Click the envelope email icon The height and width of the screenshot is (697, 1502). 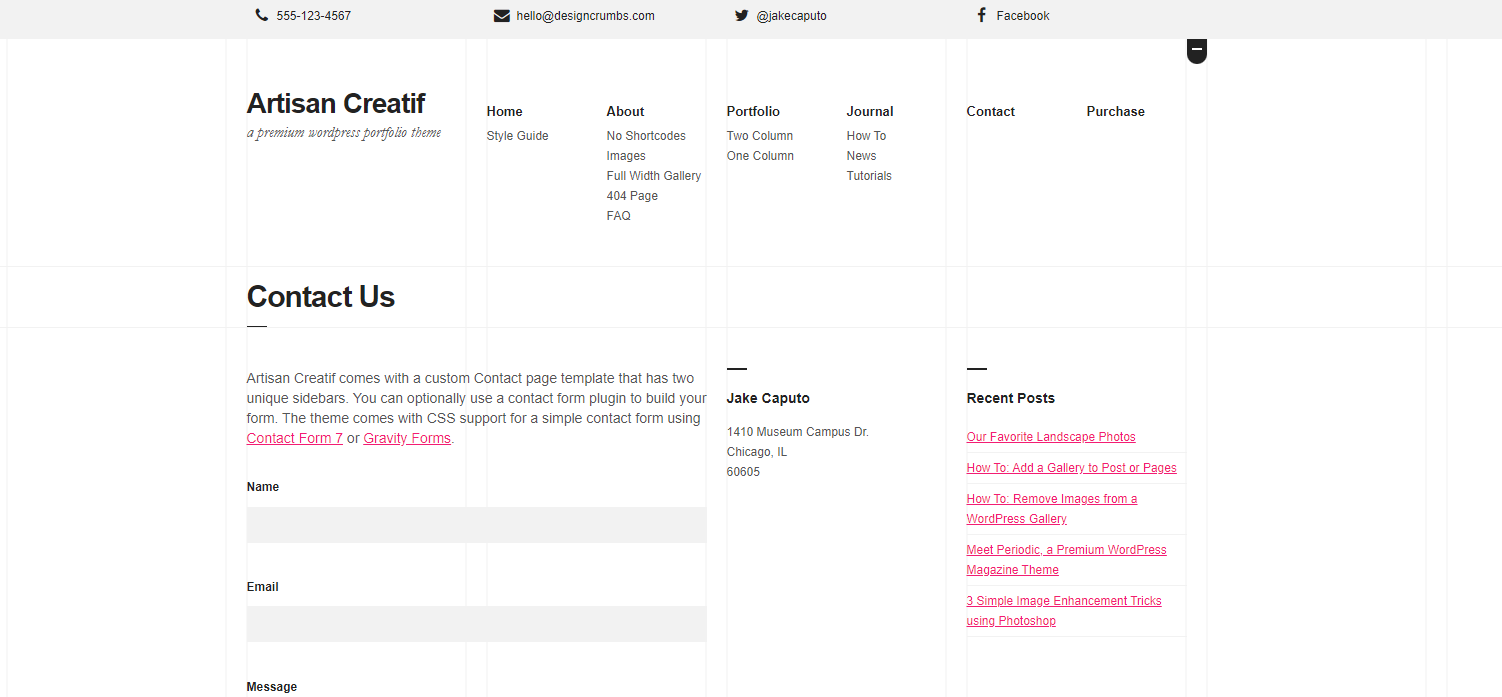click(502, 16)
